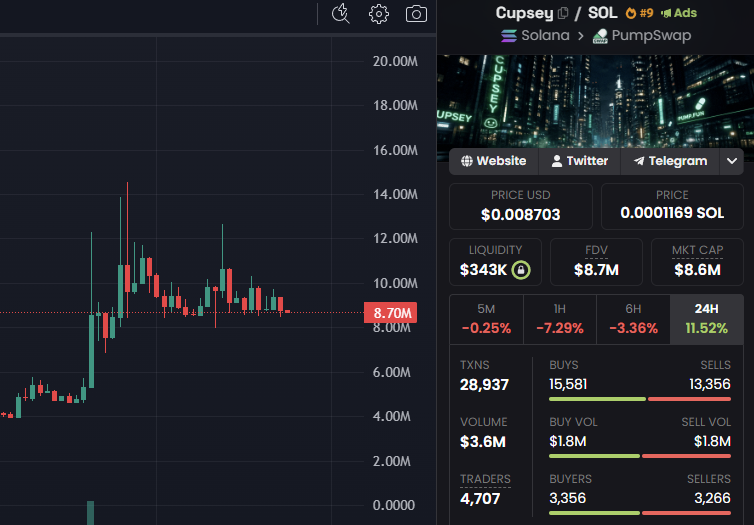
Task: Expand more links chevron next to Telegram
Action: [x=732, y=161]
